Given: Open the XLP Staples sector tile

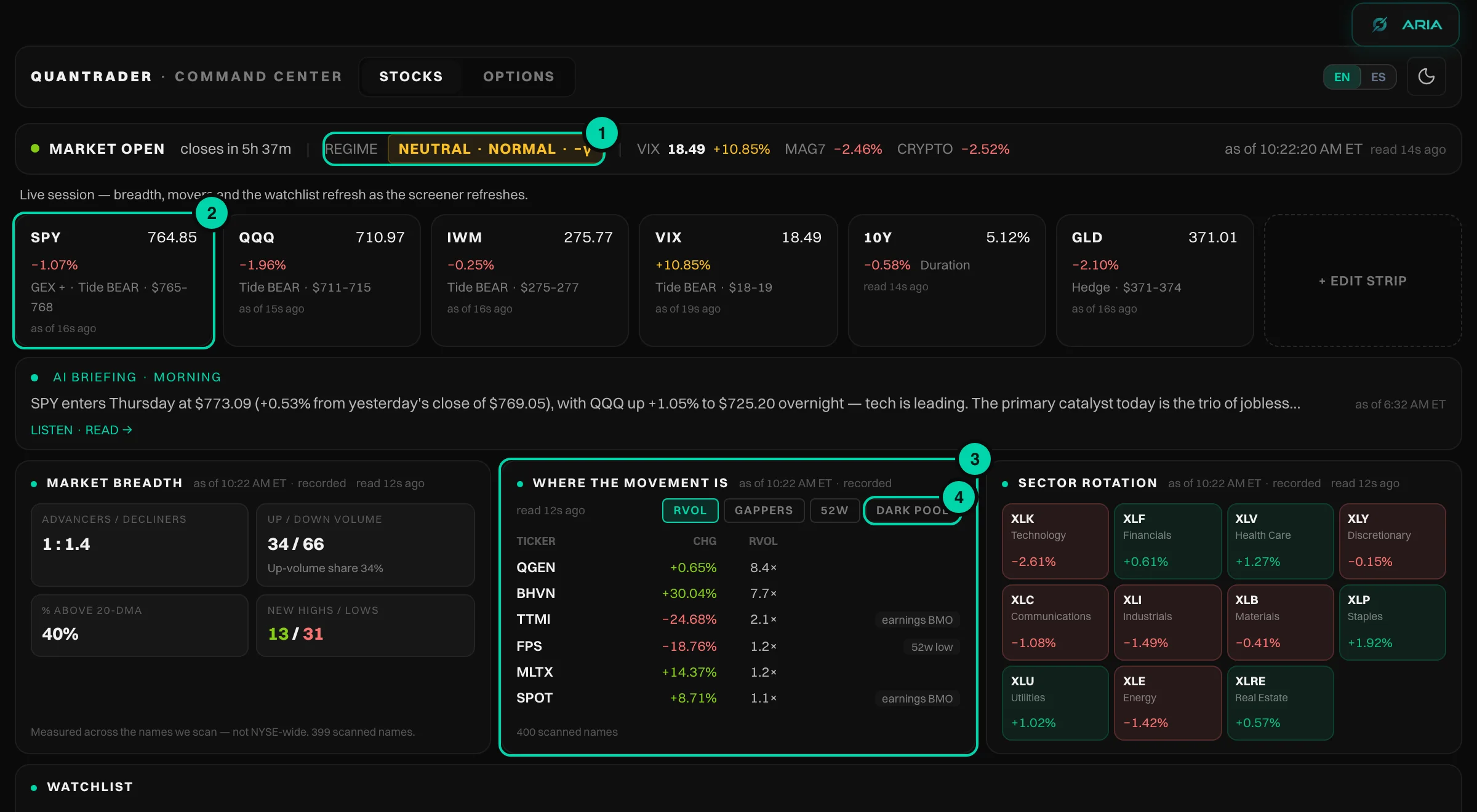Looking at the screenshot, I should 1392,623.
